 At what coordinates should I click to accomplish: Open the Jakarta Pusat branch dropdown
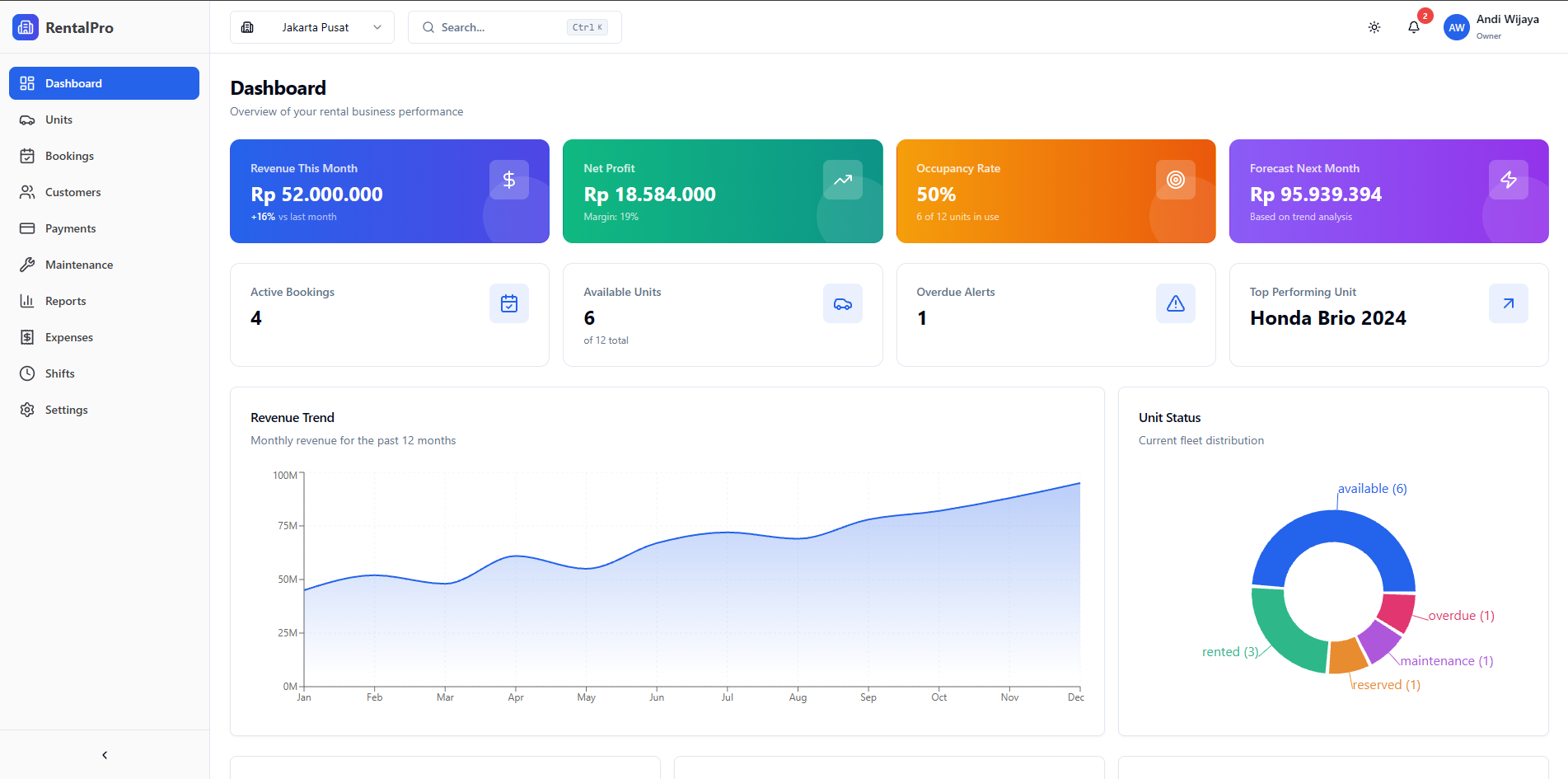pos(312,27)
